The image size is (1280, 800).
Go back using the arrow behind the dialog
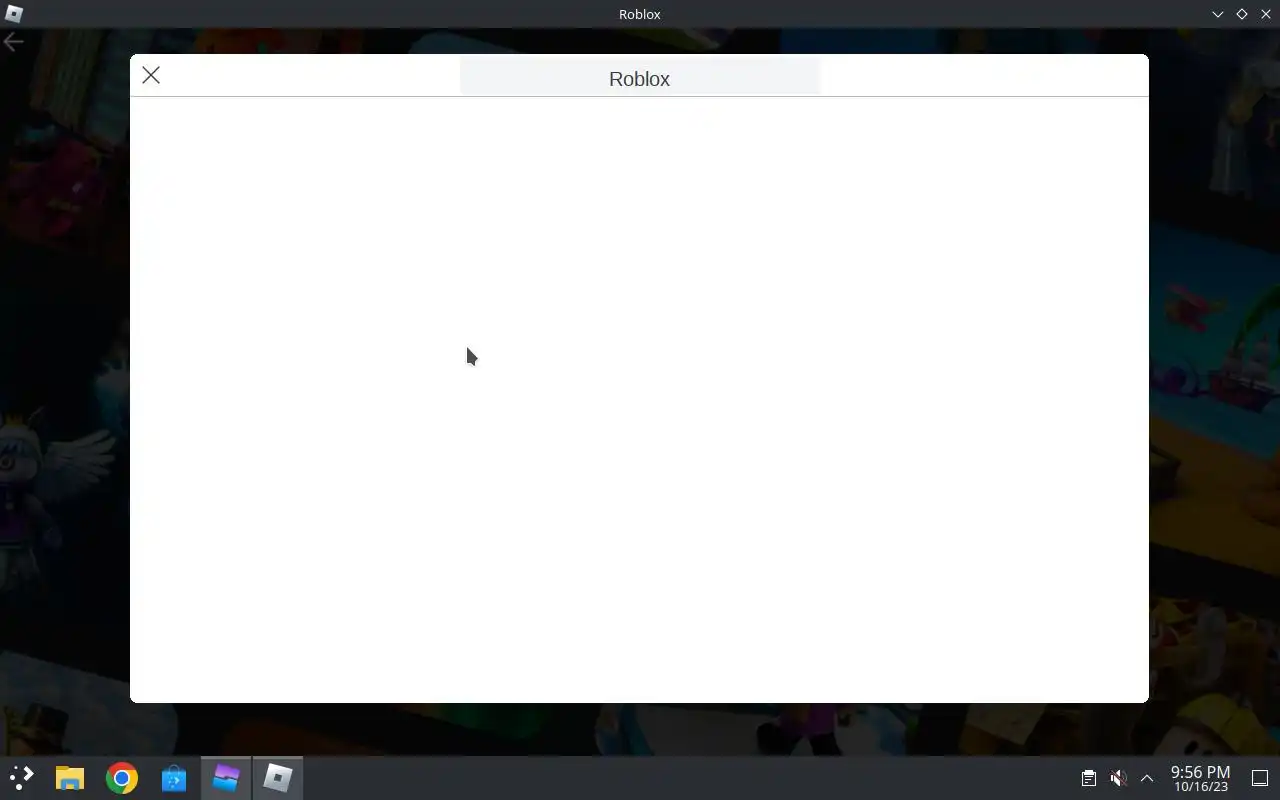click(x=13, y=42)
